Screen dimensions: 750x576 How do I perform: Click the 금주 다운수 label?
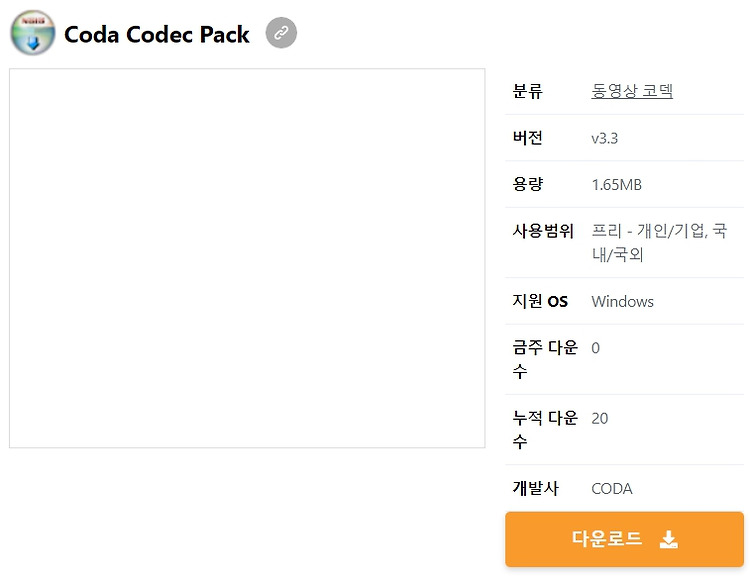(x=545, y=359)
